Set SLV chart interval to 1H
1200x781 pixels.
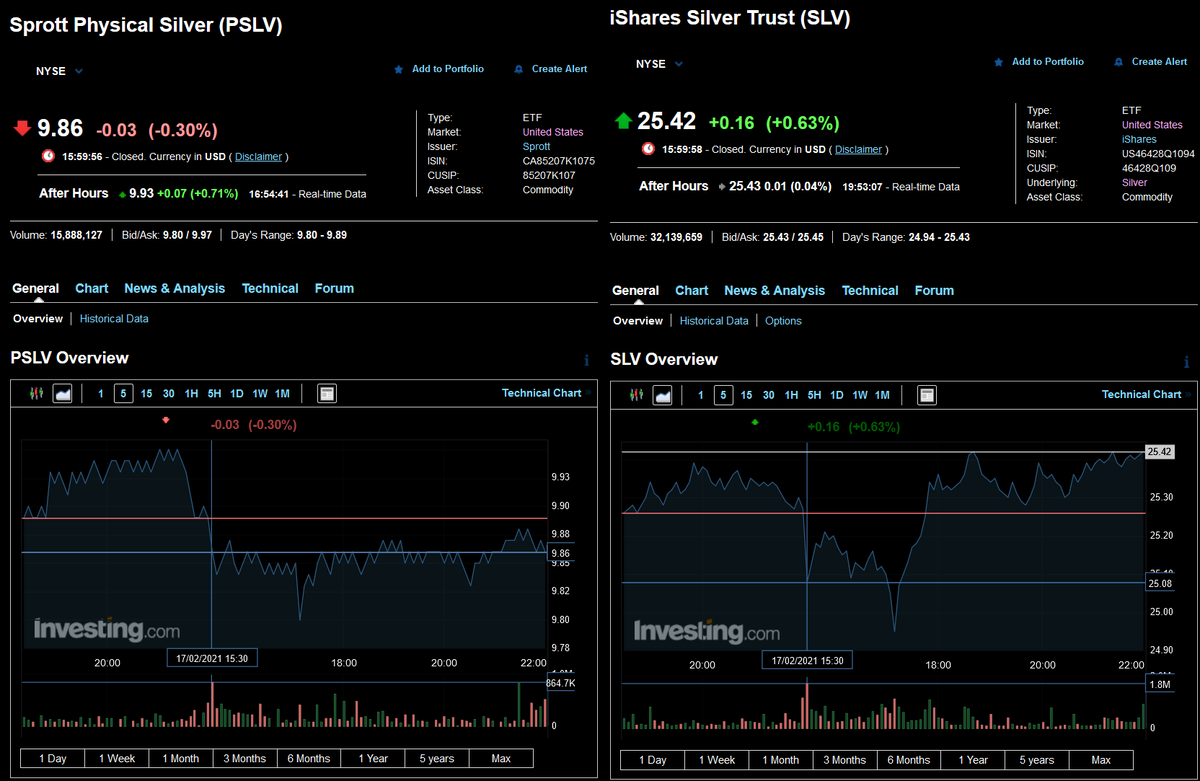791,395
